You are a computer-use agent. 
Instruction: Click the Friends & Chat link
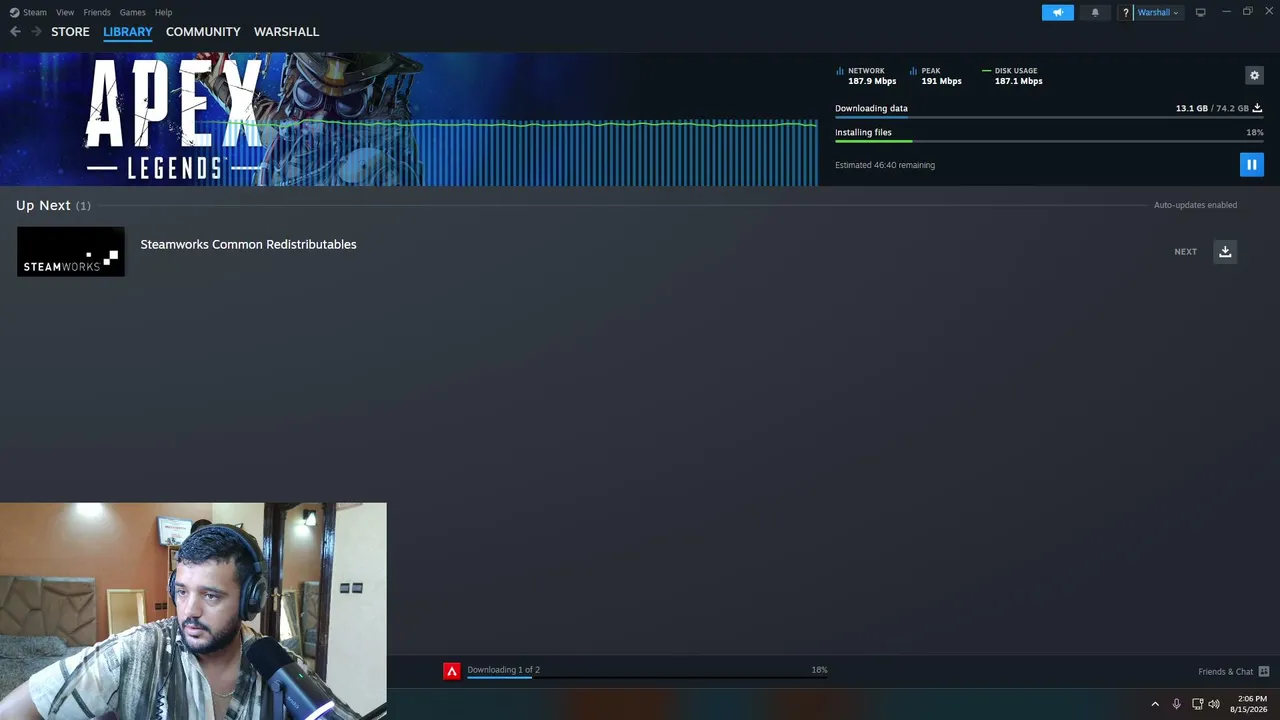pyautogui.click(x=1225, y=672)
